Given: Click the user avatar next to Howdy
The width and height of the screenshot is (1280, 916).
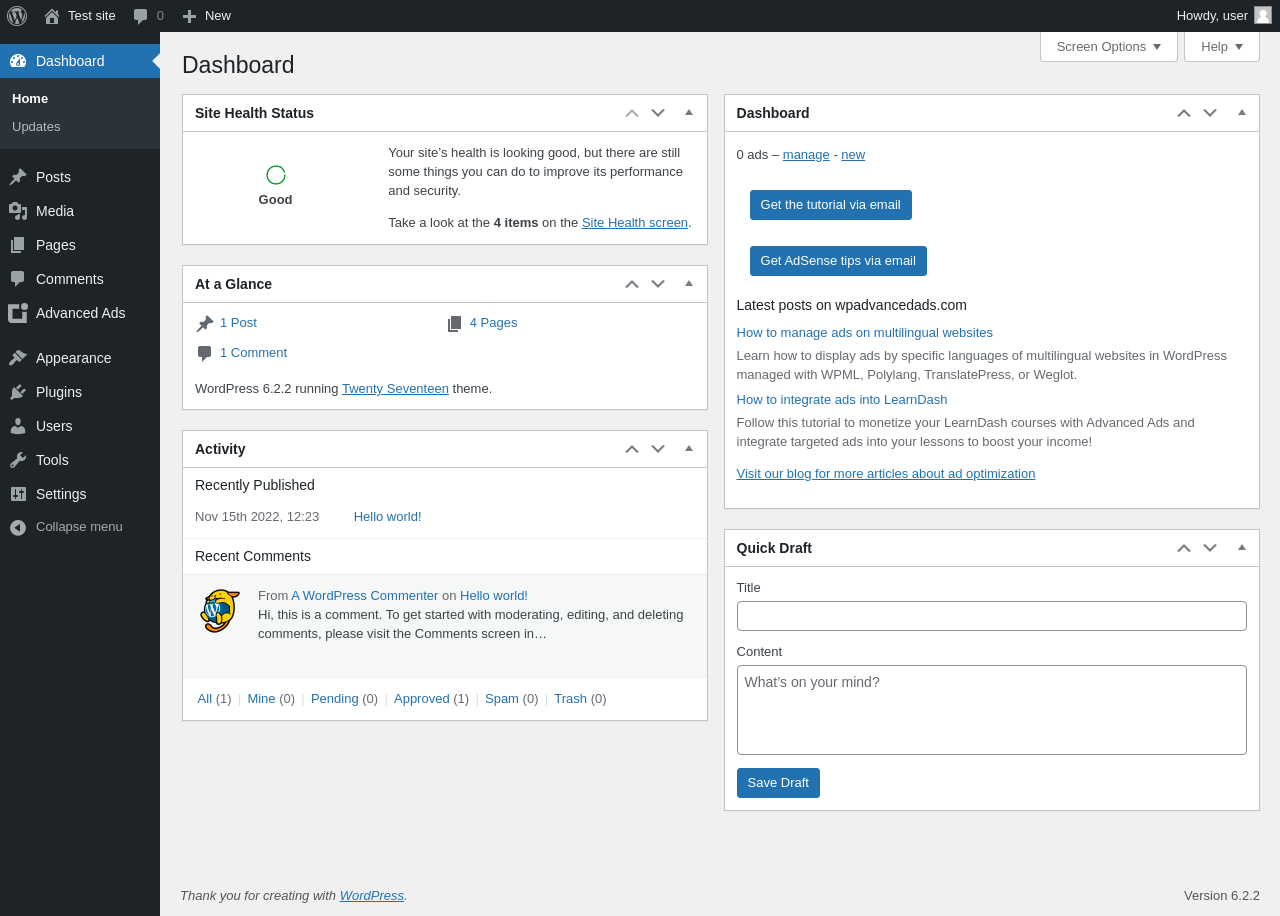Looking at the screenshot, I should click(1263, 15).
